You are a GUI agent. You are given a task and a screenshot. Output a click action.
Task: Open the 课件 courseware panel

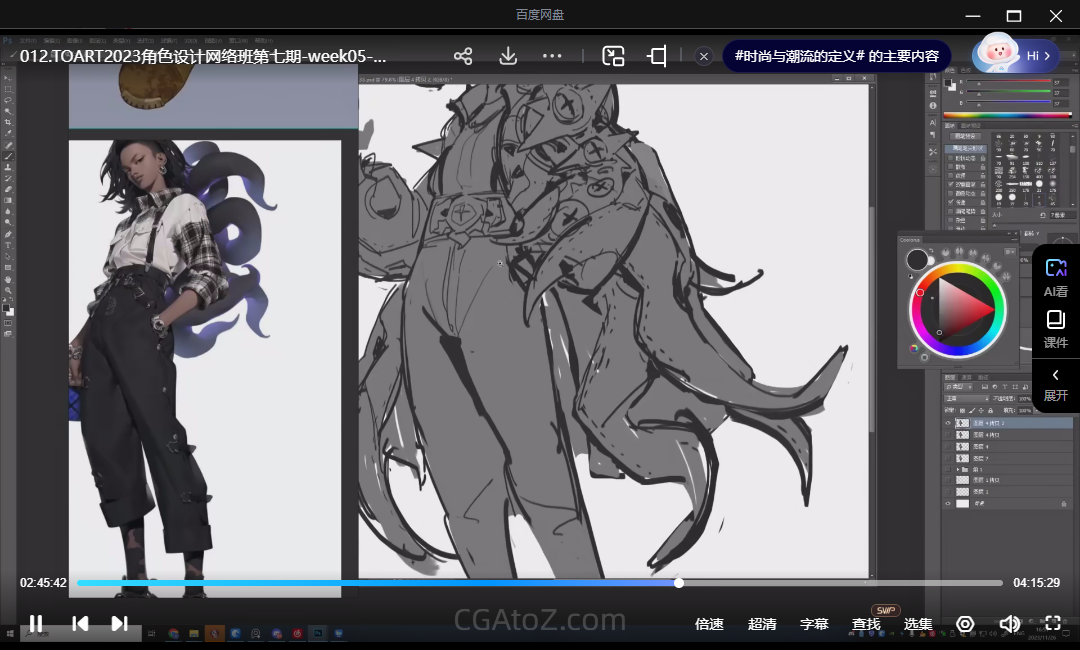pyautogui.click(x=1055, y=329)
